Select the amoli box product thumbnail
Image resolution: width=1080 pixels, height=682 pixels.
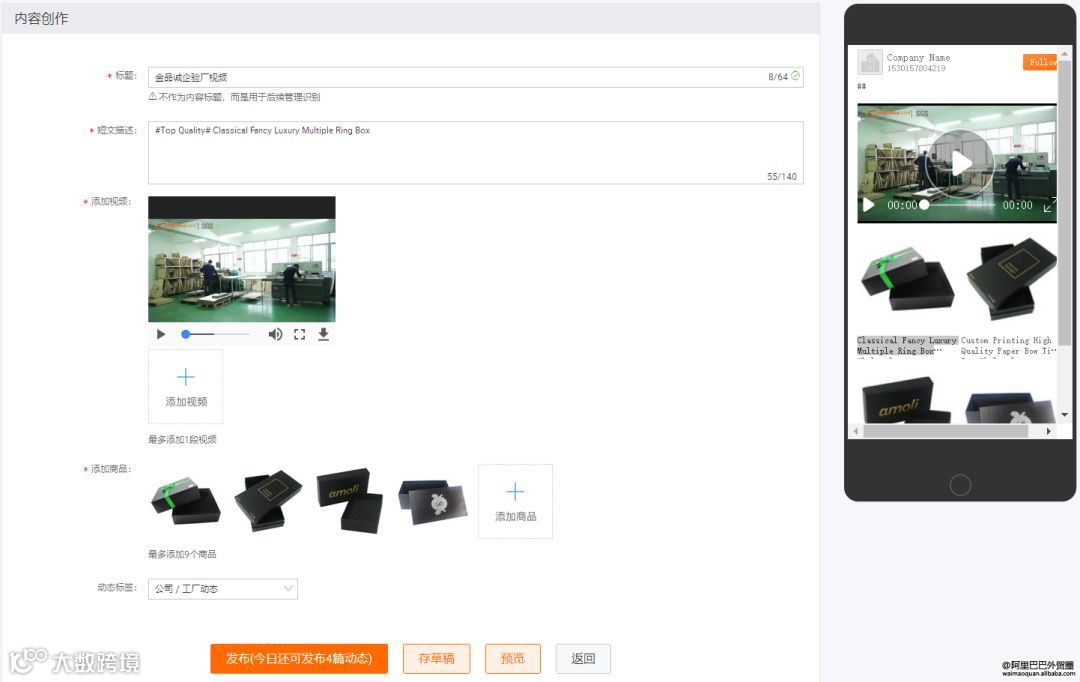(350, 501)
